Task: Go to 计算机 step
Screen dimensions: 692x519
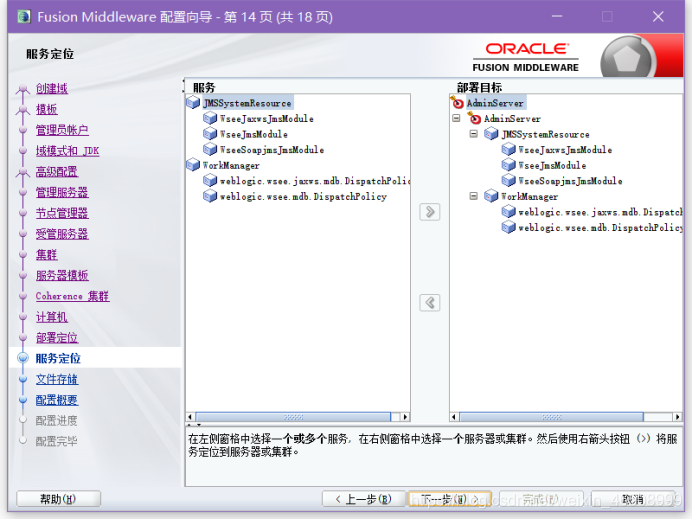Action: 52,317
